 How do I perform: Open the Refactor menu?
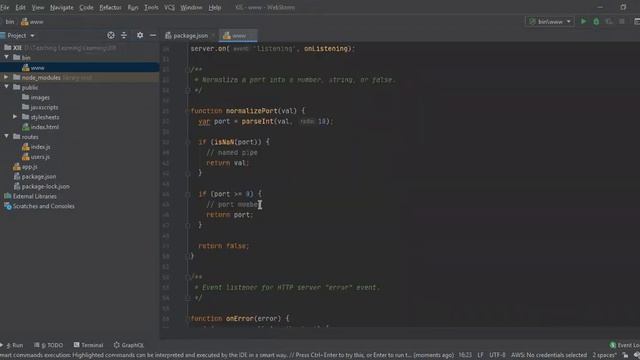[110, 7]
